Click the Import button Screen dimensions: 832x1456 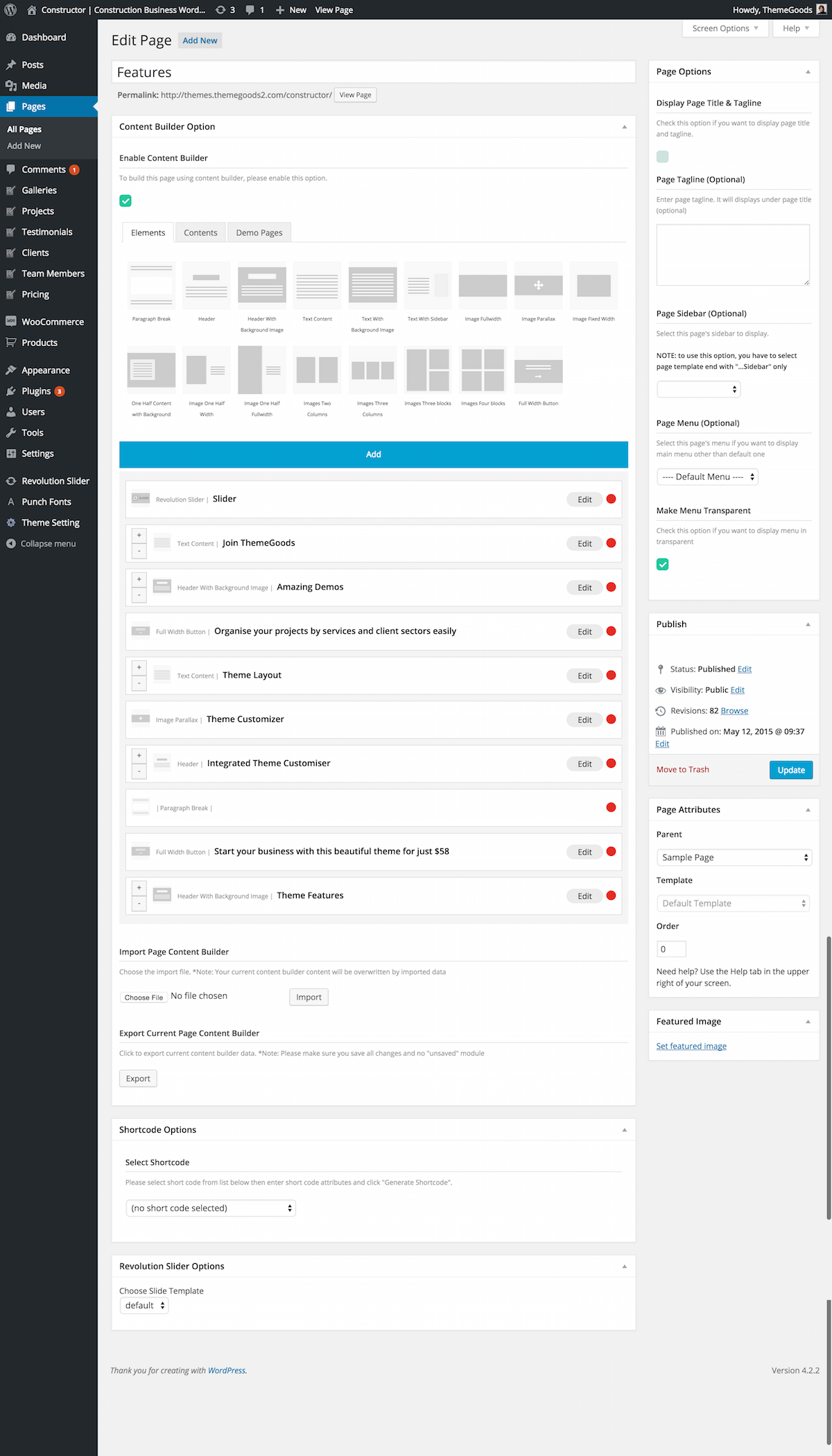(x=309, y=997)
